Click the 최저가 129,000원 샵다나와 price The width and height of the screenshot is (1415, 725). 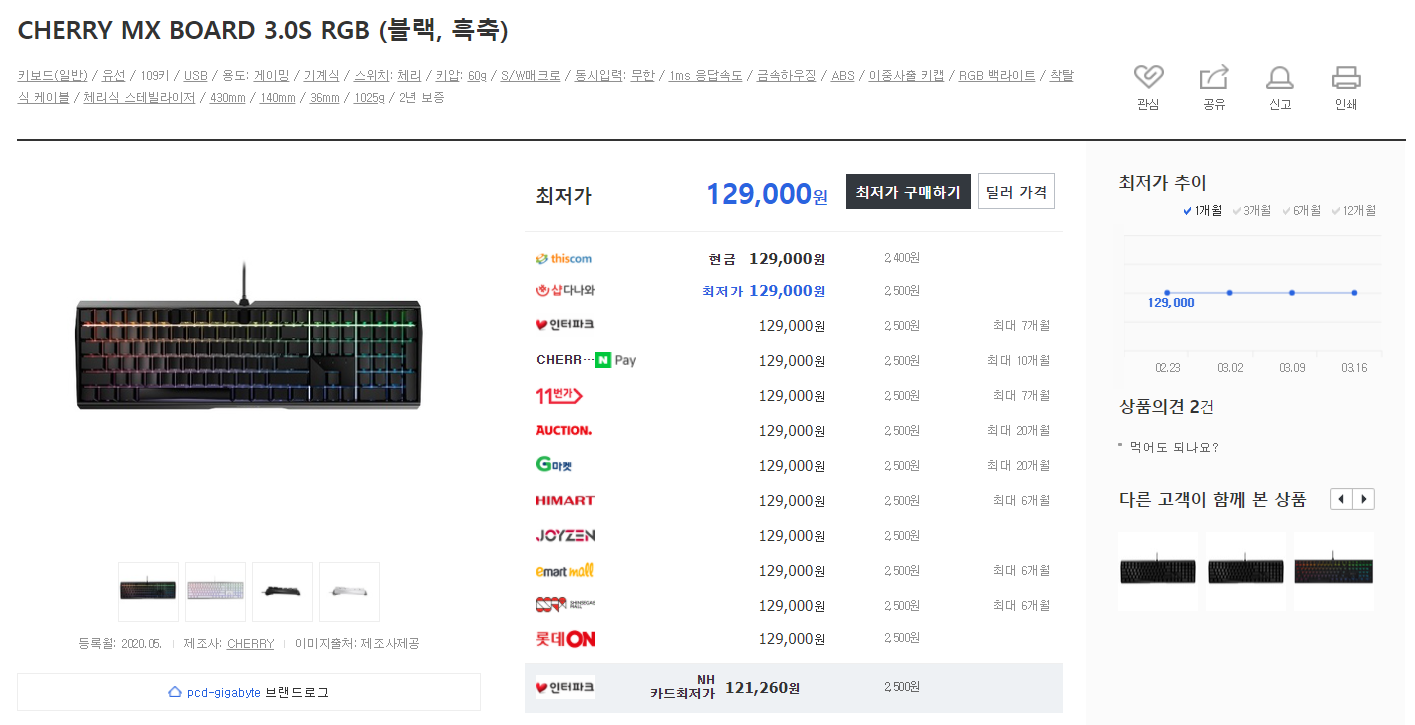click(763, 291)
